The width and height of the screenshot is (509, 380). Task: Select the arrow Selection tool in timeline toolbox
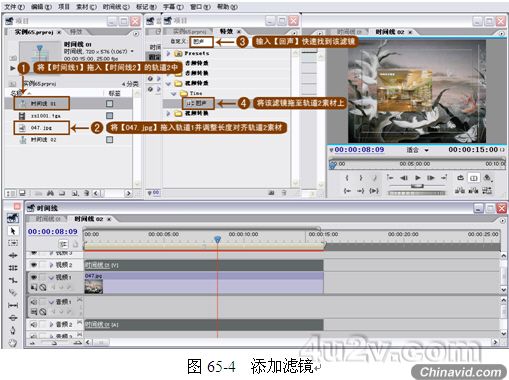coord(13,231)
